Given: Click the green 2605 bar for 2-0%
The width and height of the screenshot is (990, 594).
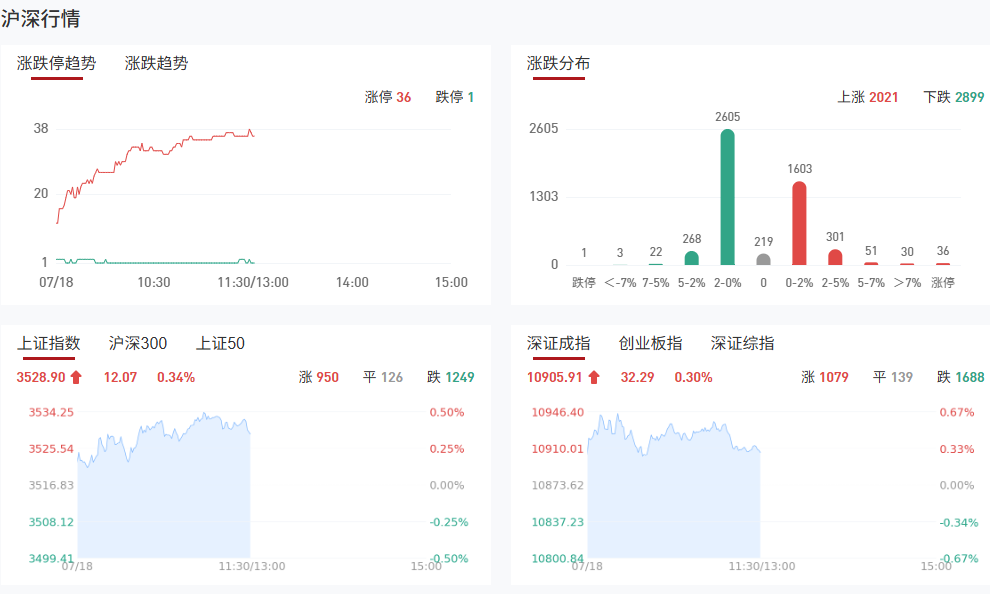Looking at the screenshot, I should (x=727, y=197).
